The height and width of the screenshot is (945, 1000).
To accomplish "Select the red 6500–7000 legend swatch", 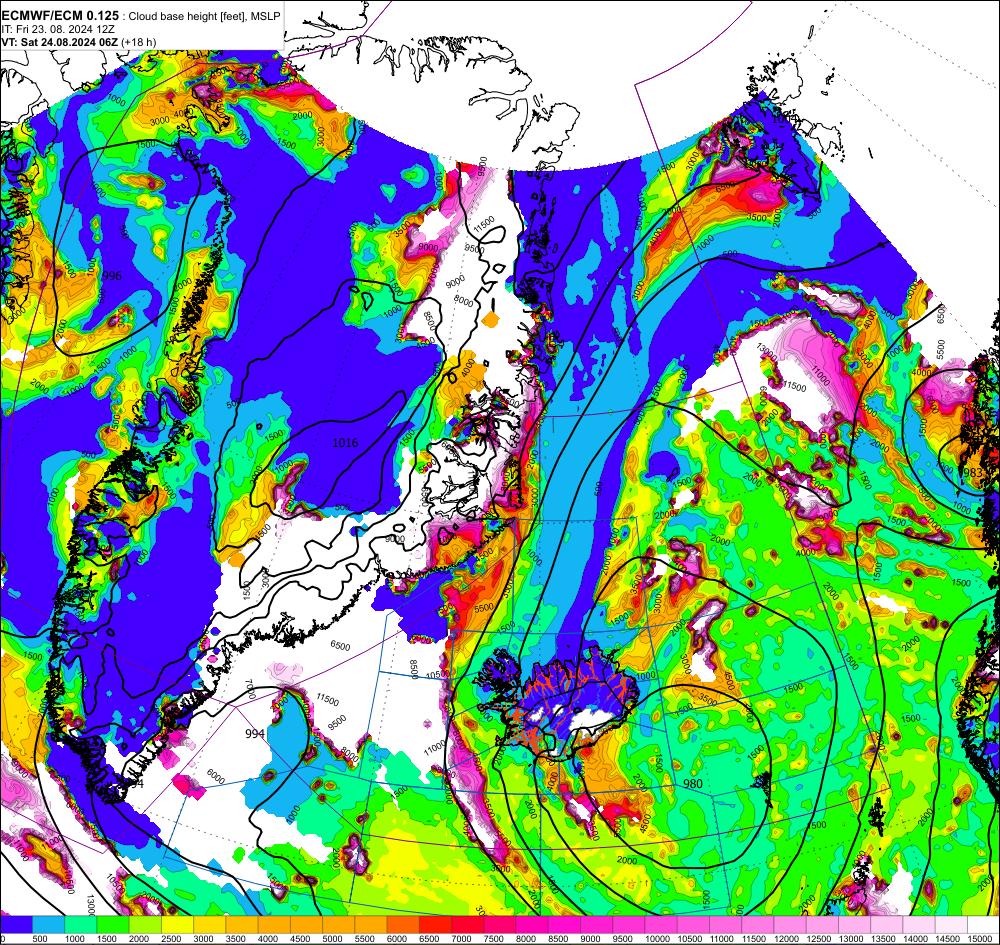I will (x=436, y=925).
